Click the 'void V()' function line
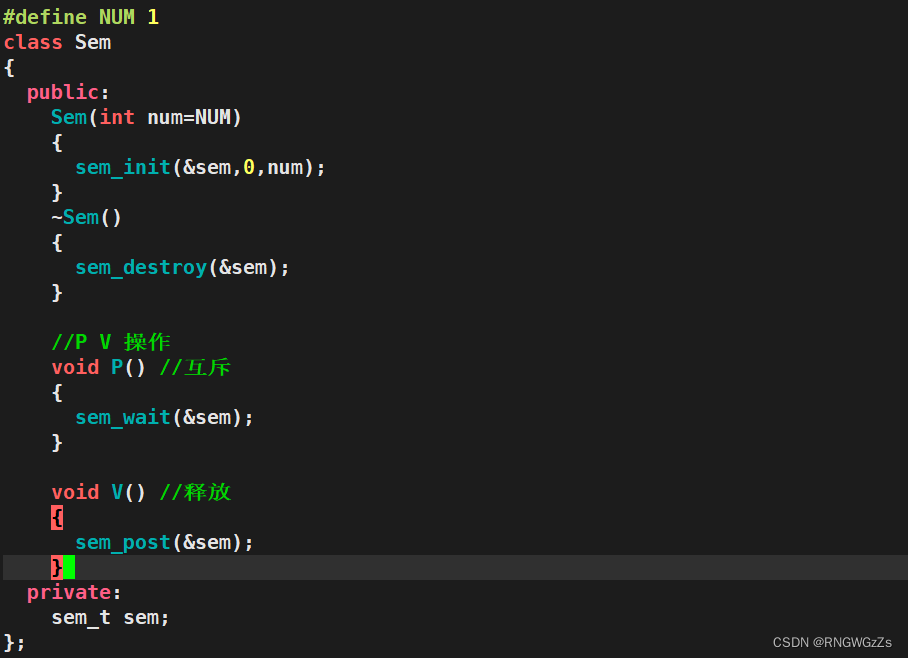 pyautogui.click(x=98, y=492)
